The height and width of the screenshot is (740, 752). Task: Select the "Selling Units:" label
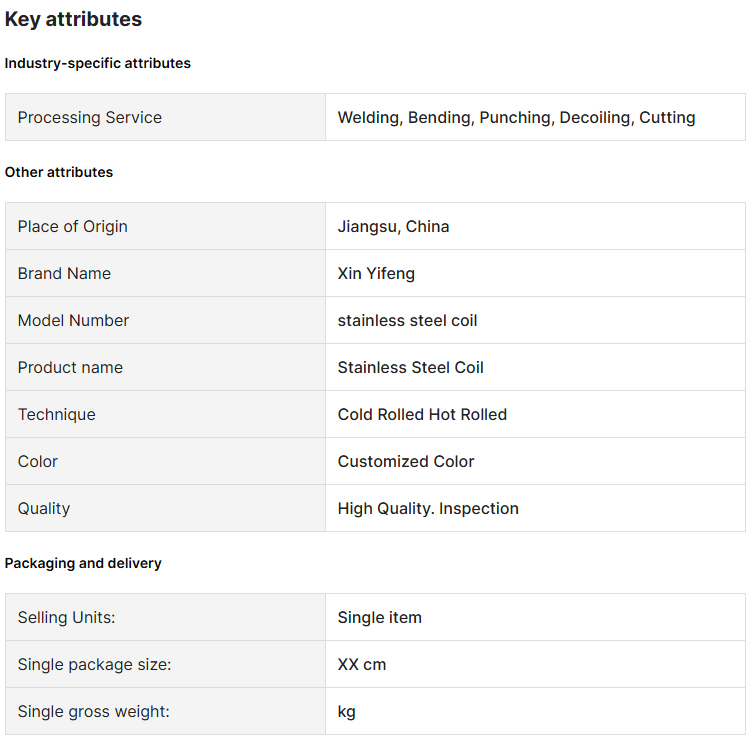tap(66, 617)
